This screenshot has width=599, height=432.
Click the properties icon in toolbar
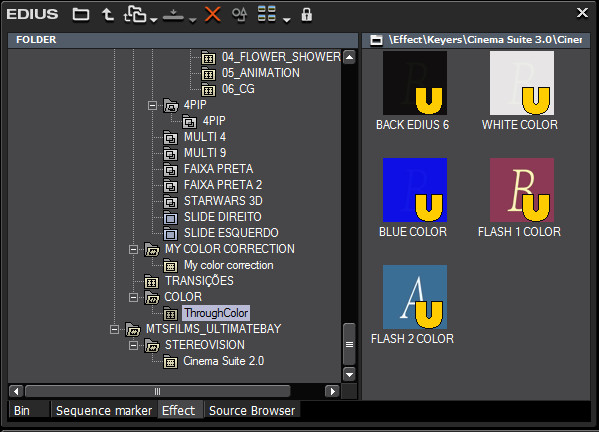click(x=240, y=15)
